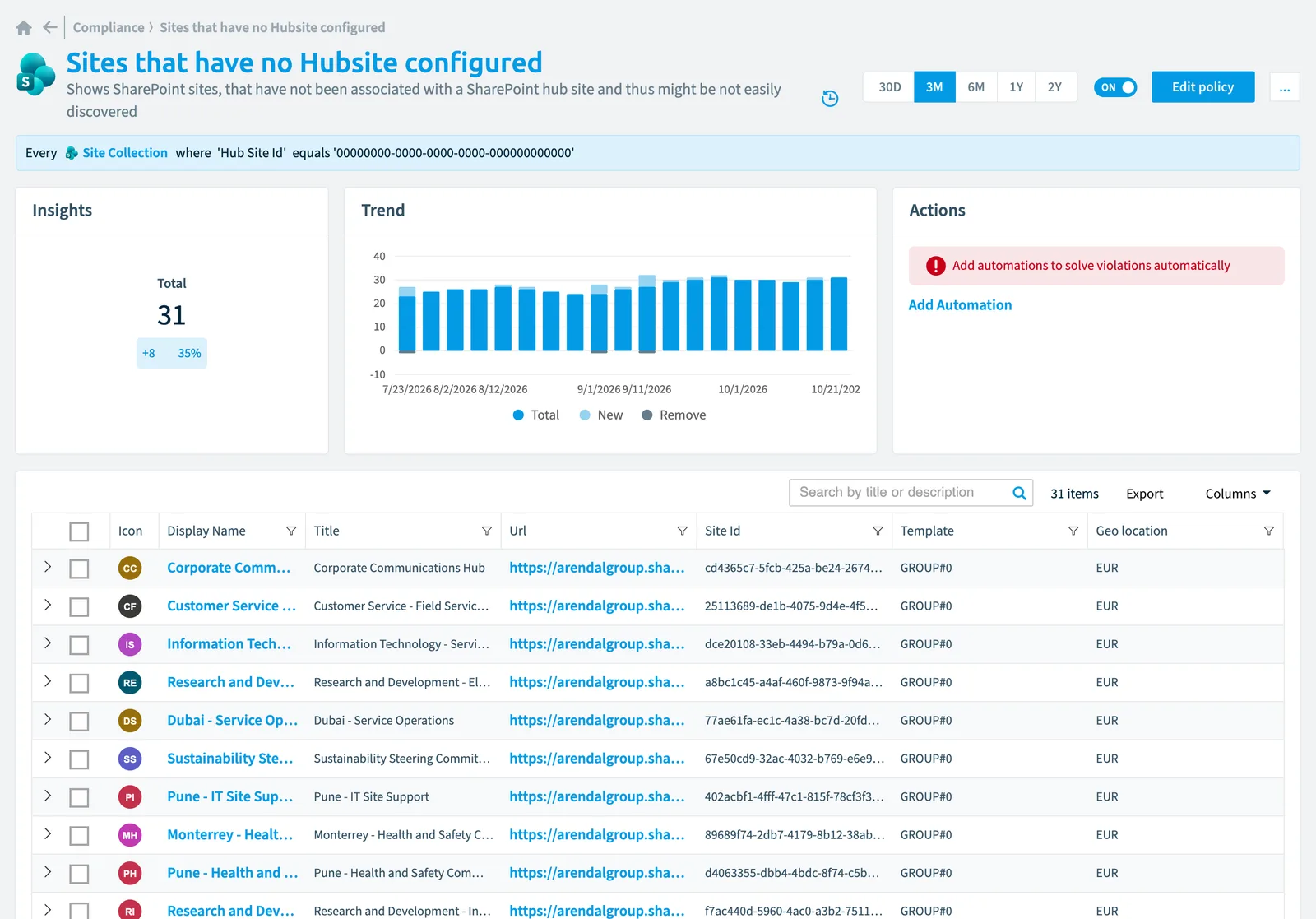Expand the Pune - Health and Safety row
This screenshot has height=919, width=1316.
tap(48, 872)
